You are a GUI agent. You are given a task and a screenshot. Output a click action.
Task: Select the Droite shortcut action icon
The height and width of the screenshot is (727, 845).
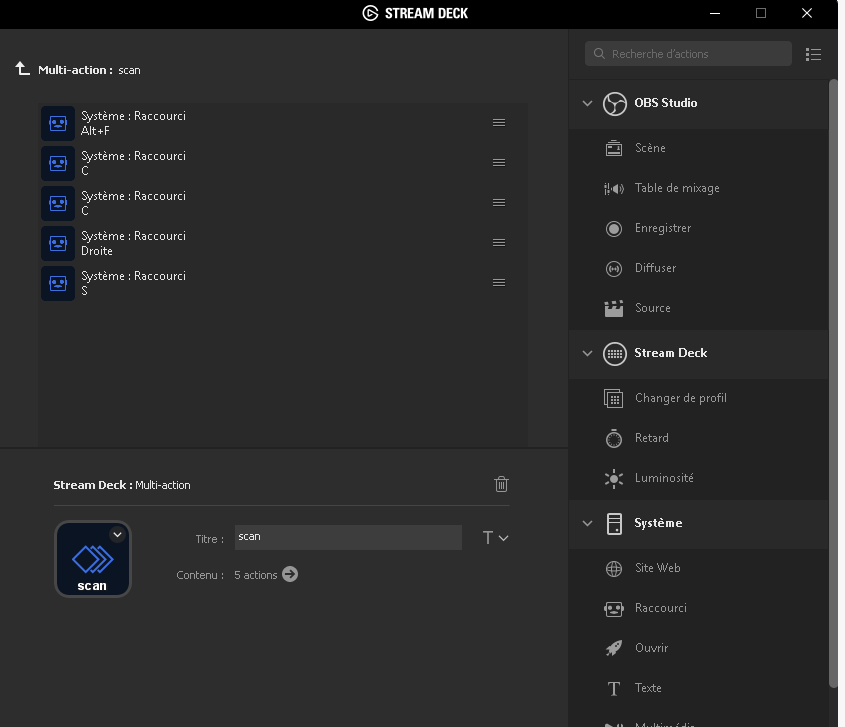[x=58, y=243]
